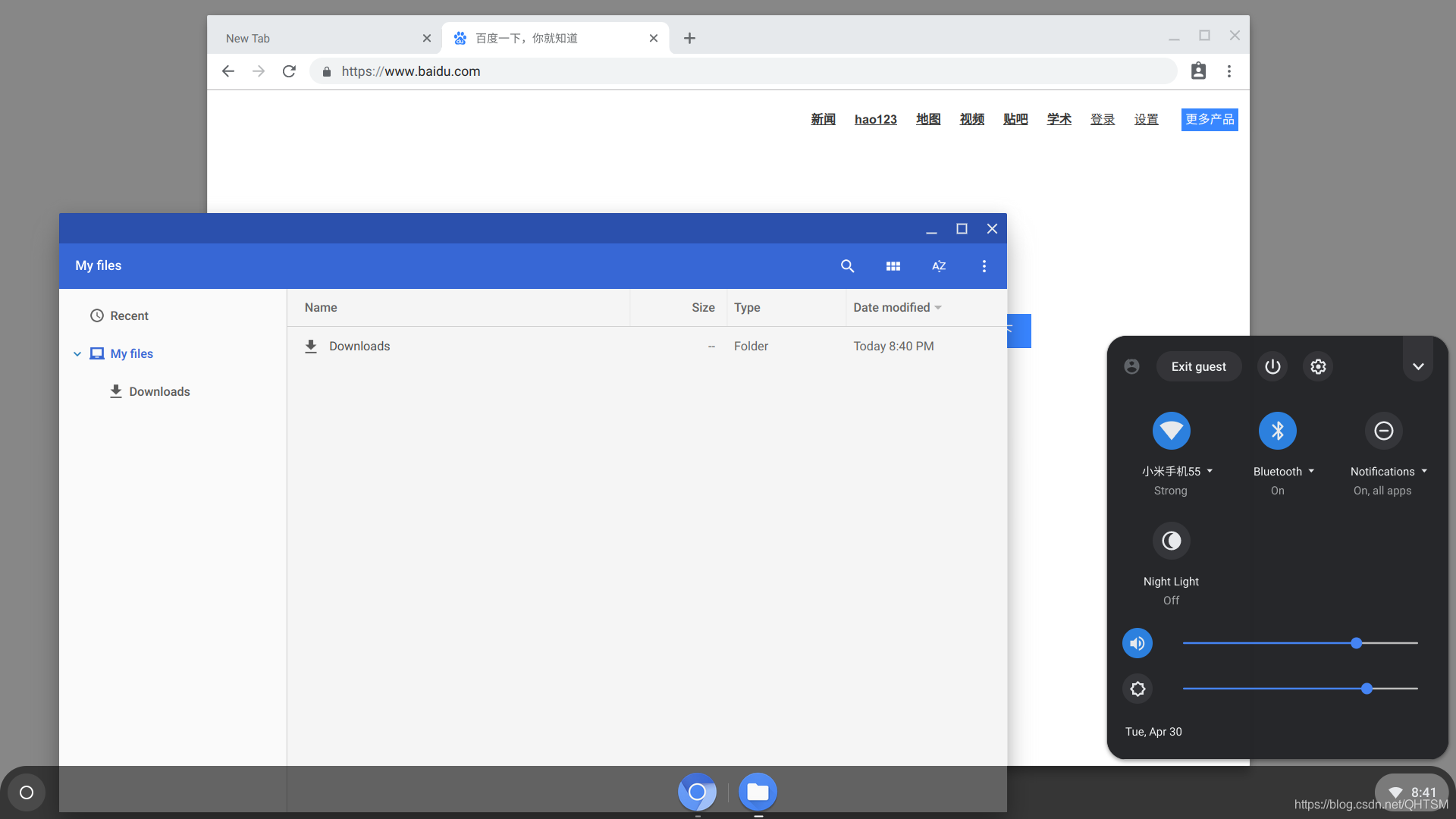This screenshot has width=1456, height=819.
Task: Click the Files app shelf icon
Action: [757, 792]
